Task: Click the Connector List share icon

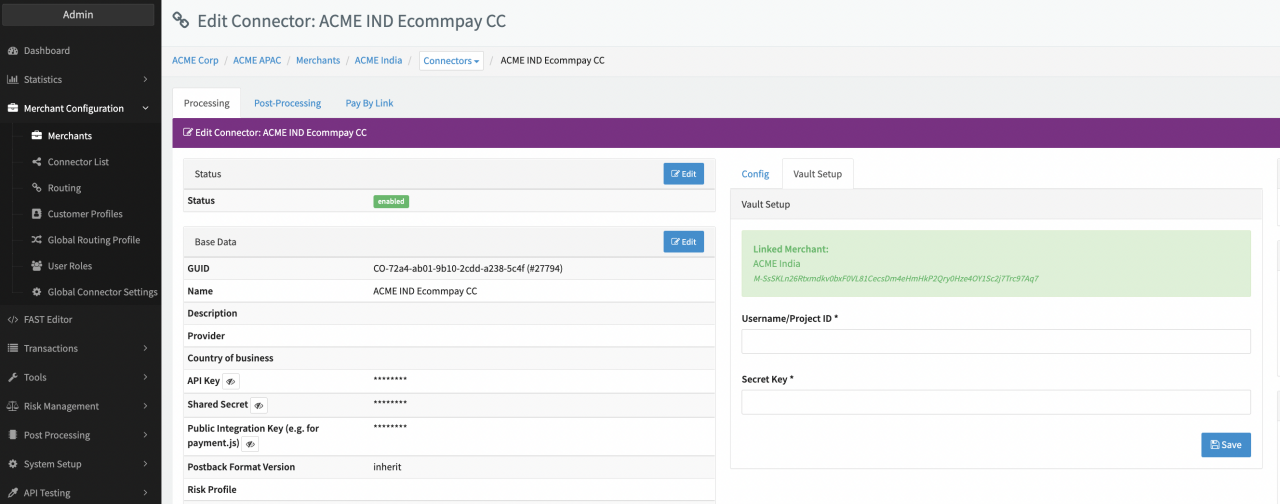Action: [37, 162]
